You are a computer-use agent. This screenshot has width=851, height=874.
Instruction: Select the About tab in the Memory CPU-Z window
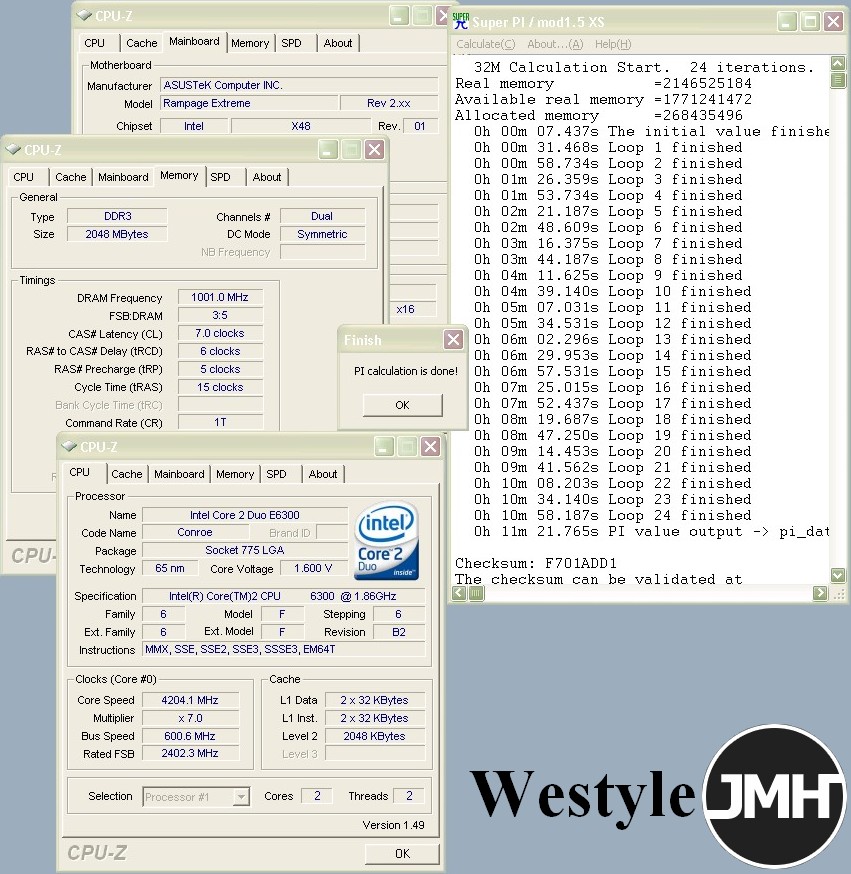(267, 177)
